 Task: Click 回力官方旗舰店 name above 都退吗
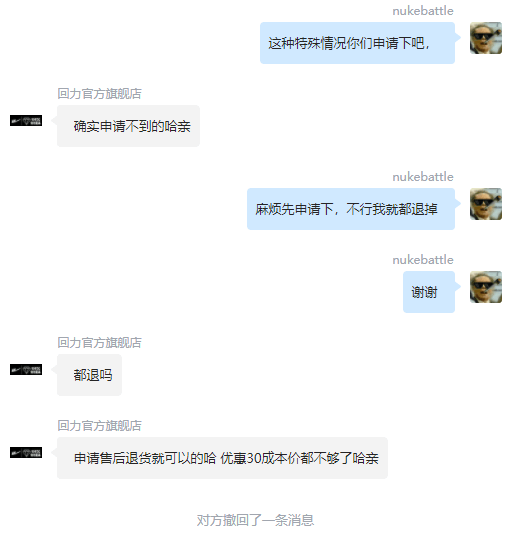(99, 343)
